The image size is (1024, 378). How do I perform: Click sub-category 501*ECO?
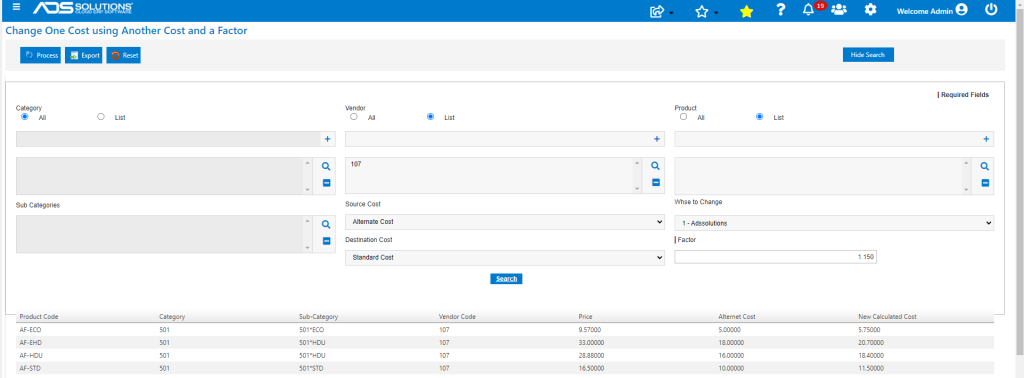[x=312, y=330]
